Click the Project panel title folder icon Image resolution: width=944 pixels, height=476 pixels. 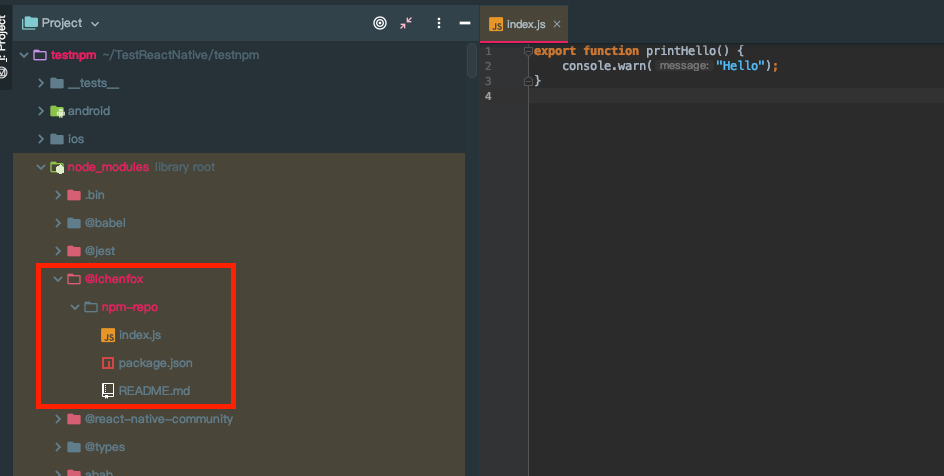(x=30, y=23)
